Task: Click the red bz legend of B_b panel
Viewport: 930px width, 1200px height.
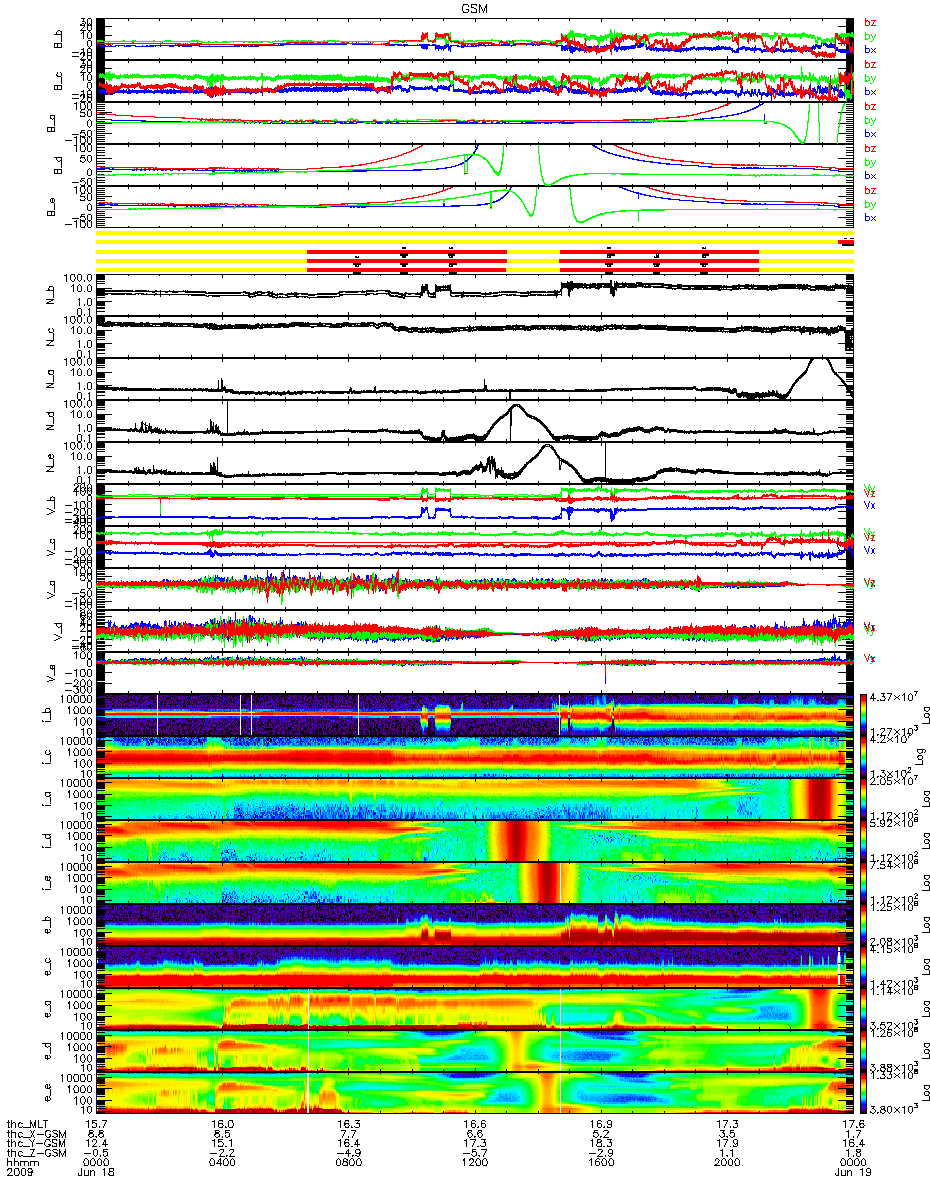Action: (870, 23)
